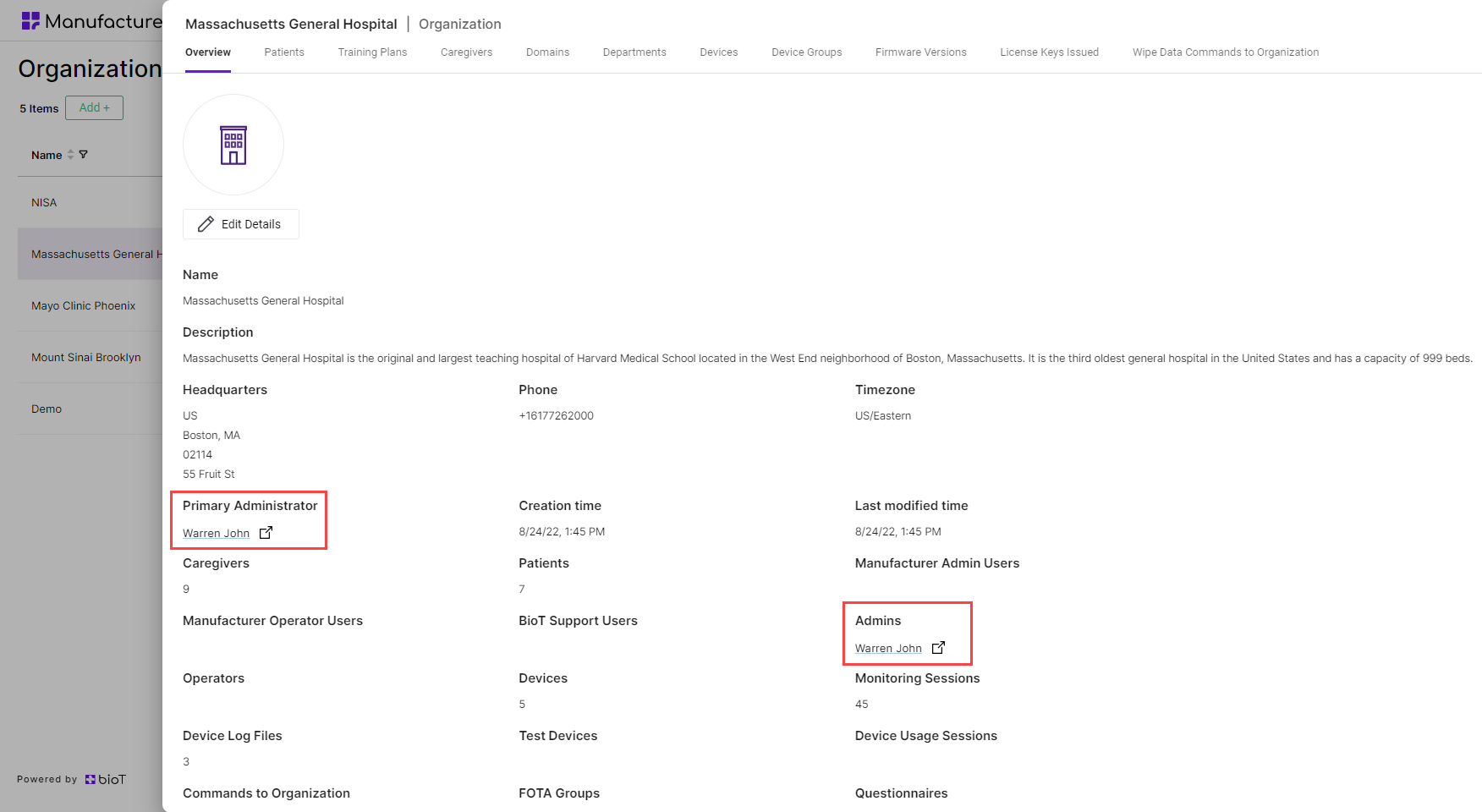This screenshot has height=812, width=1482.
Task: Switch to the Overview tab
Action: (208, 52)
